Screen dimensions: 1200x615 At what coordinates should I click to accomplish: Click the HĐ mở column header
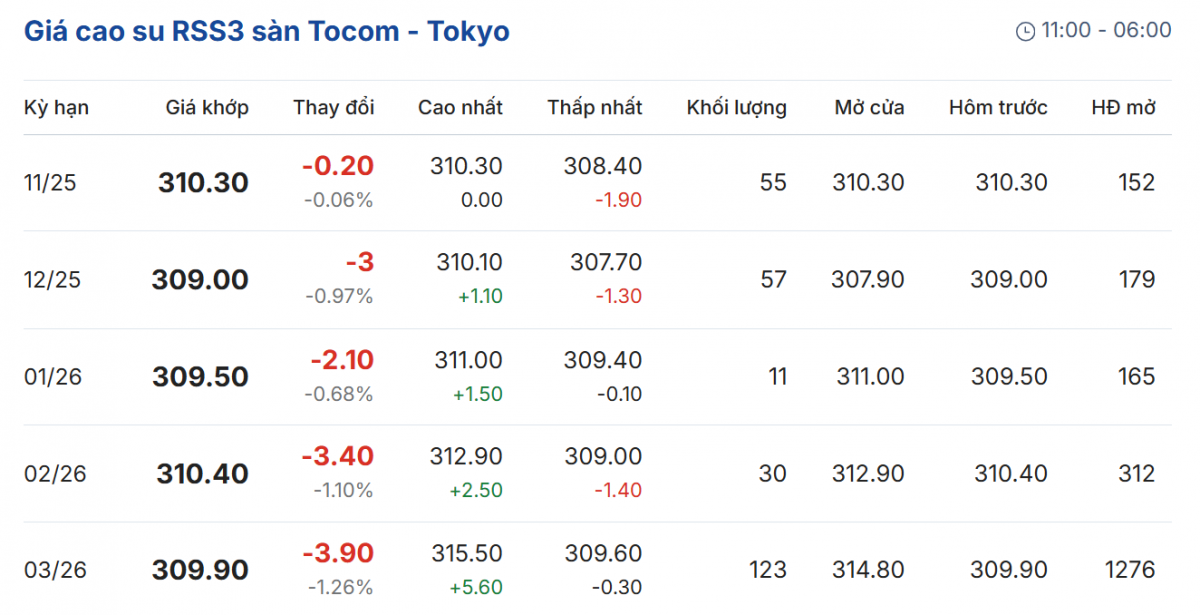click(x=1123, y=108)
